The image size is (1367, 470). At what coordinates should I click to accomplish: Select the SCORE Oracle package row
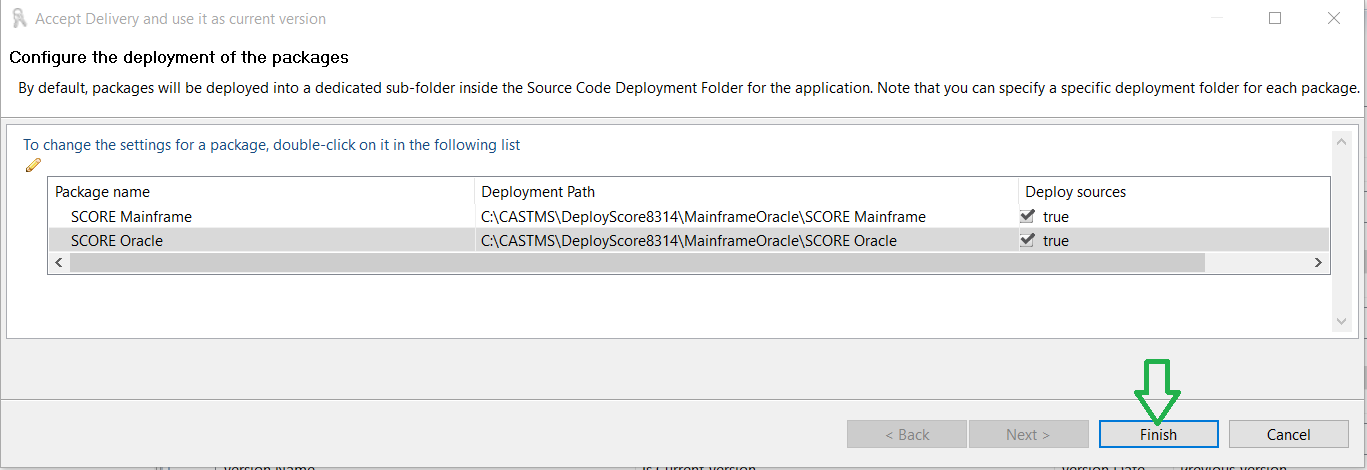[117, 240]
